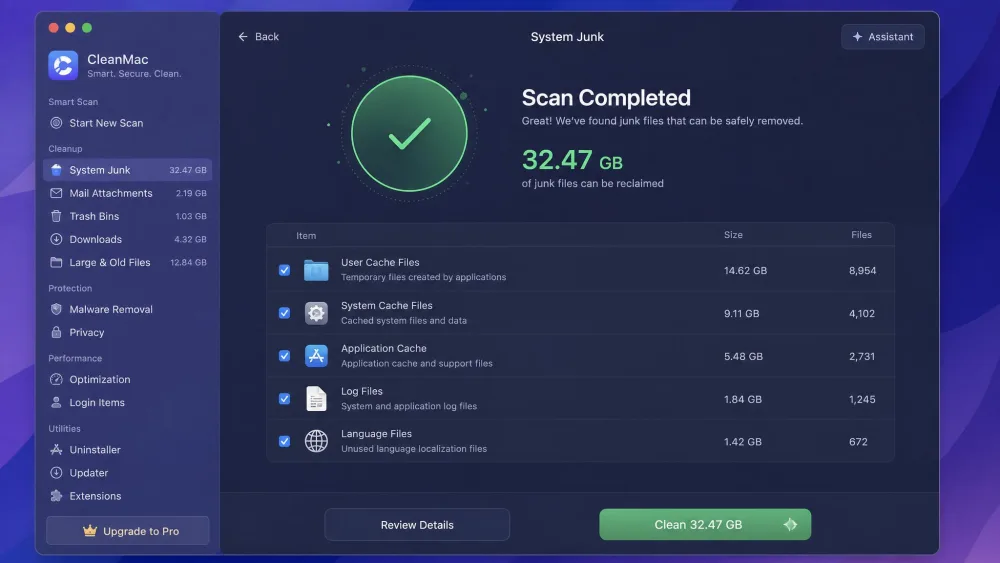Click the System Junk bin icon in sidebar

tap(56, 170)
